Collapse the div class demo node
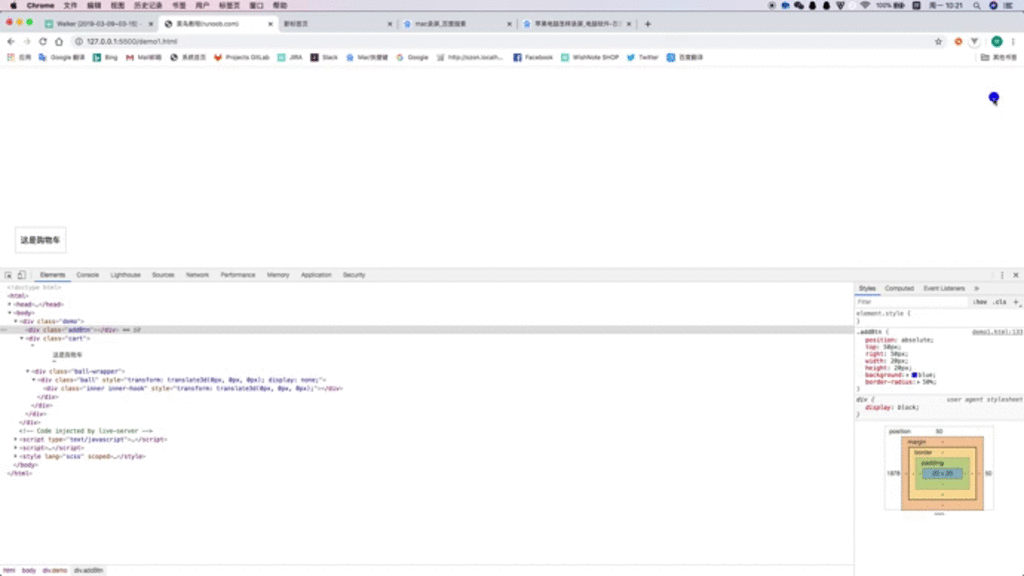The image size is (1024, 576). pos(16,321)
